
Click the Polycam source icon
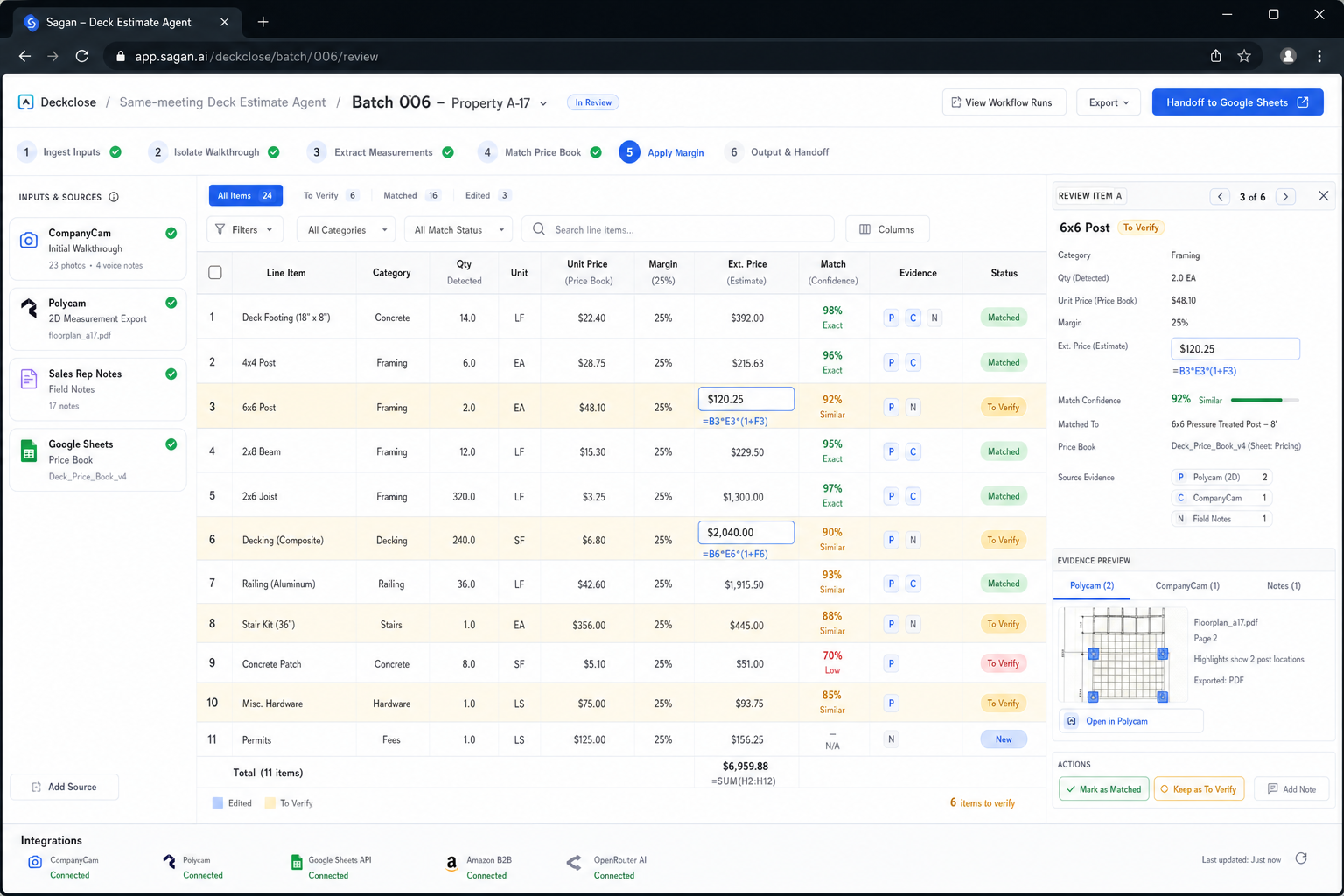click(29, 308)
